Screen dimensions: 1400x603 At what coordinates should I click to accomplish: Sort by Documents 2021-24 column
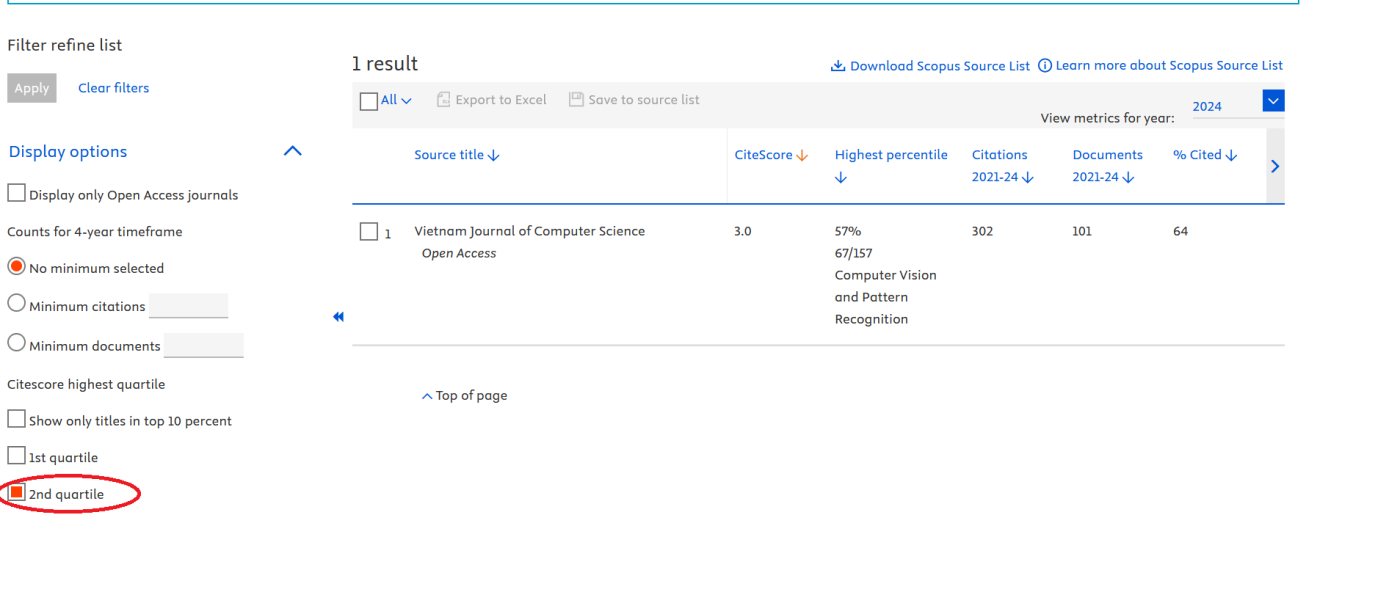point(1107,166)
